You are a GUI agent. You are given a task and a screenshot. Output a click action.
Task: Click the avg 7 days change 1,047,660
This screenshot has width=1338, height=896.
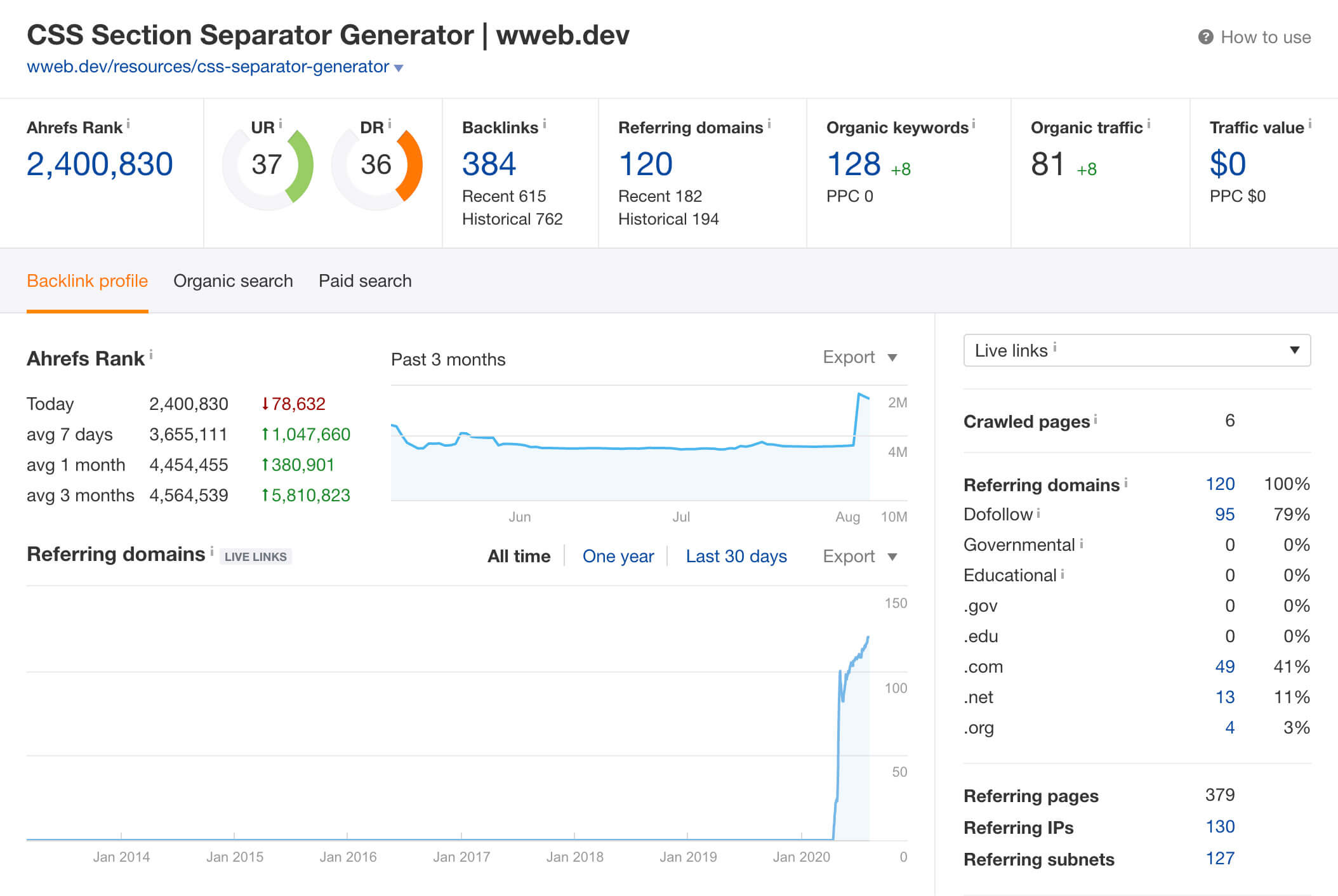tap(306, 435)
